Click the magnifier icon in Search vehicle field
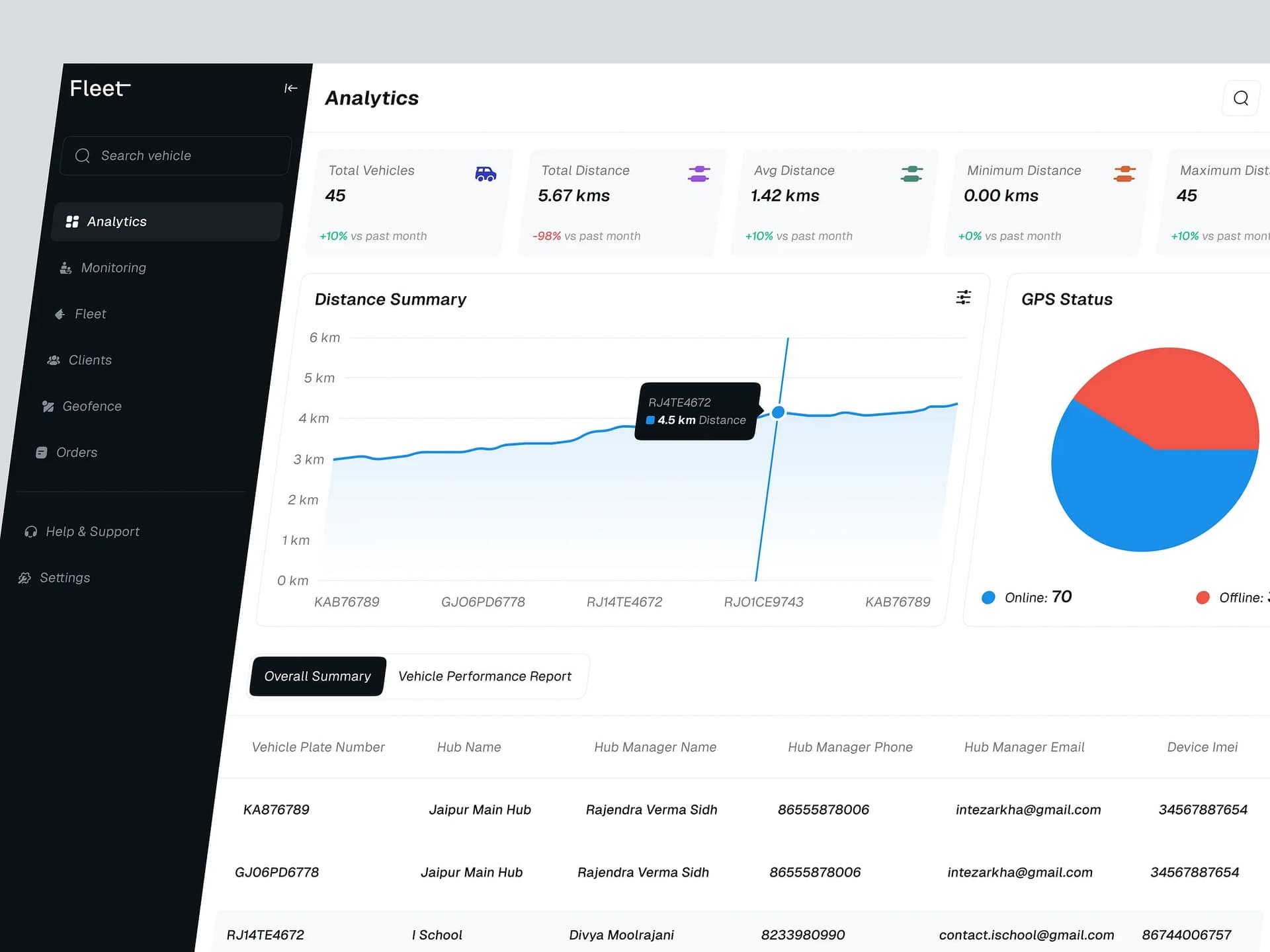This screenshot has width=1270, height=952. click(83, 155)
